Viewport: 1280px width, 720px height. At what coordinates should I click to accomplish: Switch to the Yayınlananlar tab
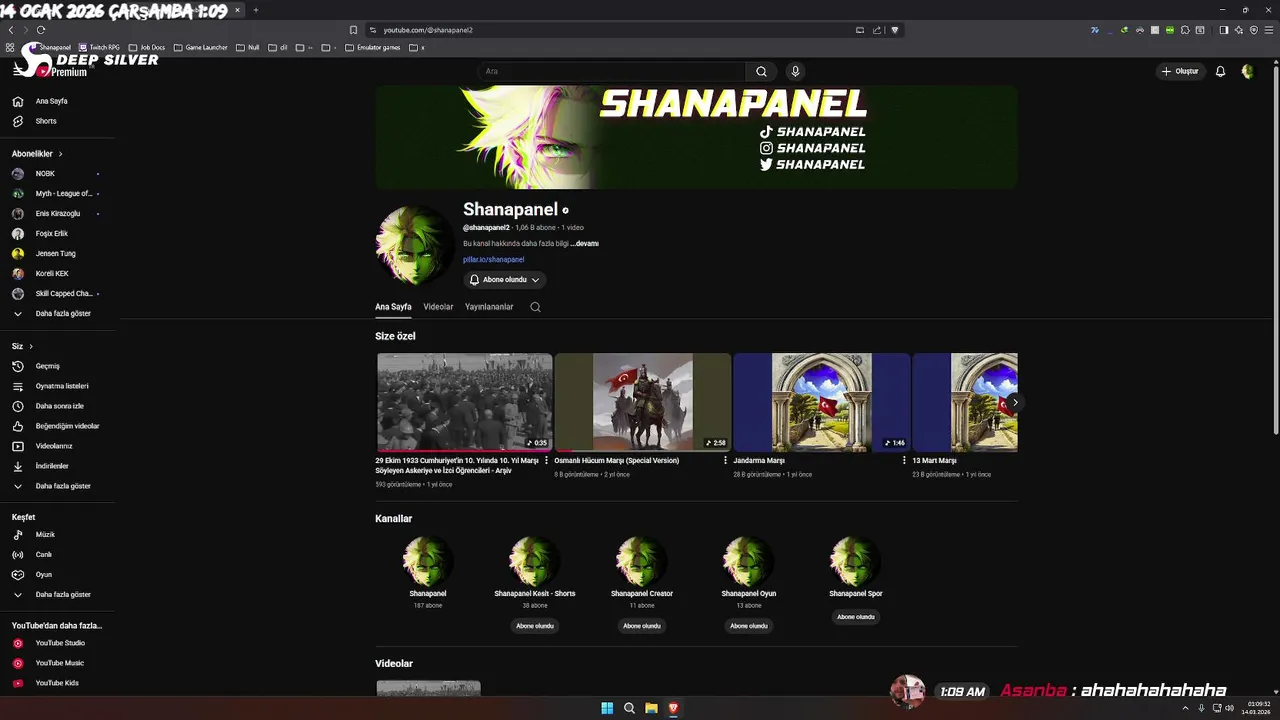point(489,307)
